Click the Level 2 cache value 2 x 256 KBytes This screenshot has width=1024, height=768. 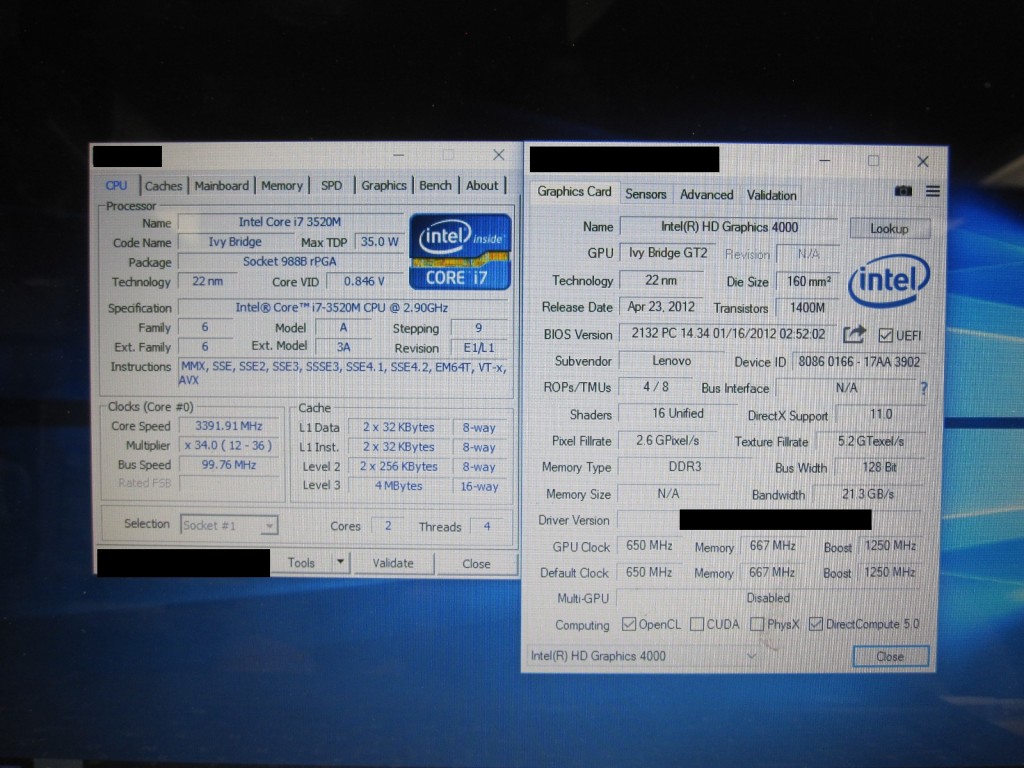398,466
